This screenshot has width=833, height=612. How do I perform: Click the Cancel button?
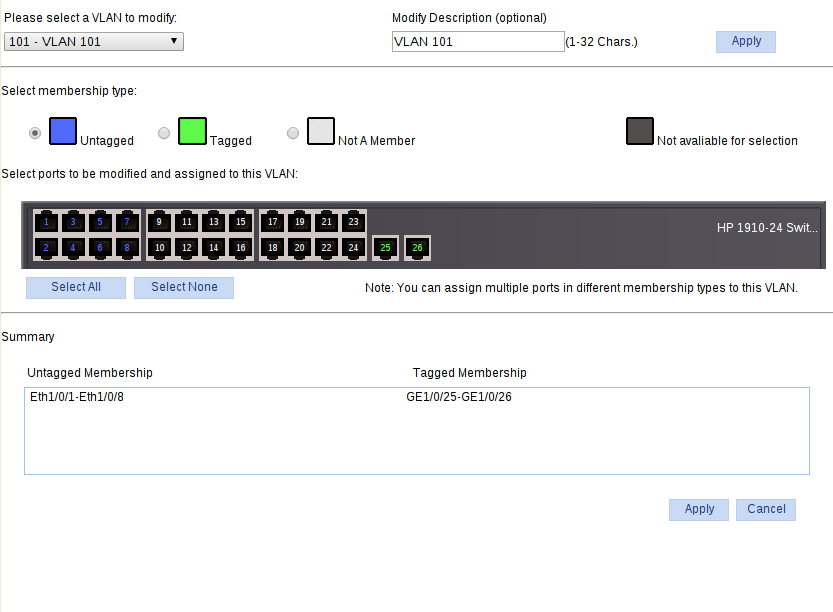[766, 509]
